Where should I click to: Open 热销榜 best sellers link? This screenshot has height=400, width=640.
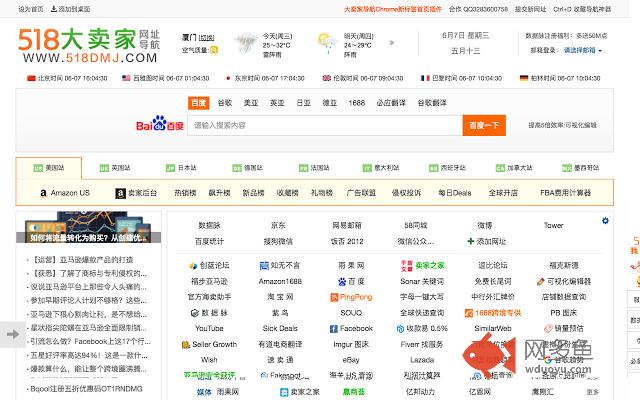point(185,193)
